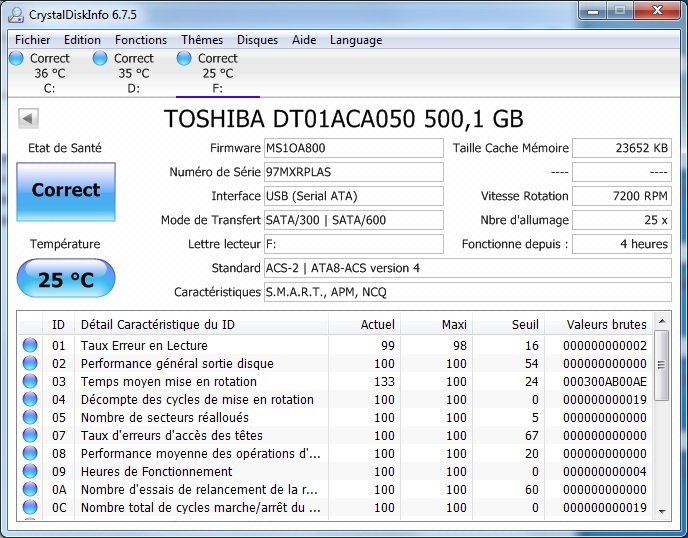This screenshot has width=688, height=538.
Task: Click the Valeurs brutes column header
Action: (x=598, y=324)
